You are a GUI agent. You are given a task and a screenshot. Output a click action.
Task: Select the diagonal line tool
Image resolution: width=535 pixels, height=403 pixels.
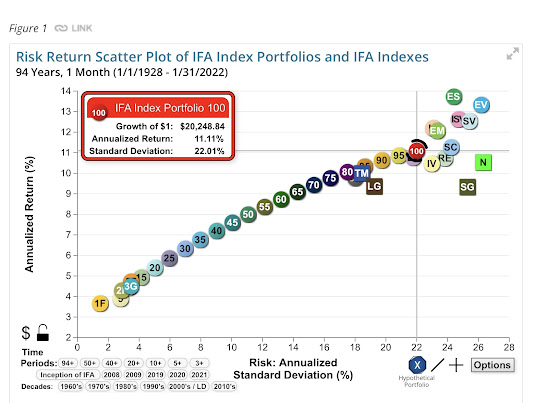[x=437, y=365]
